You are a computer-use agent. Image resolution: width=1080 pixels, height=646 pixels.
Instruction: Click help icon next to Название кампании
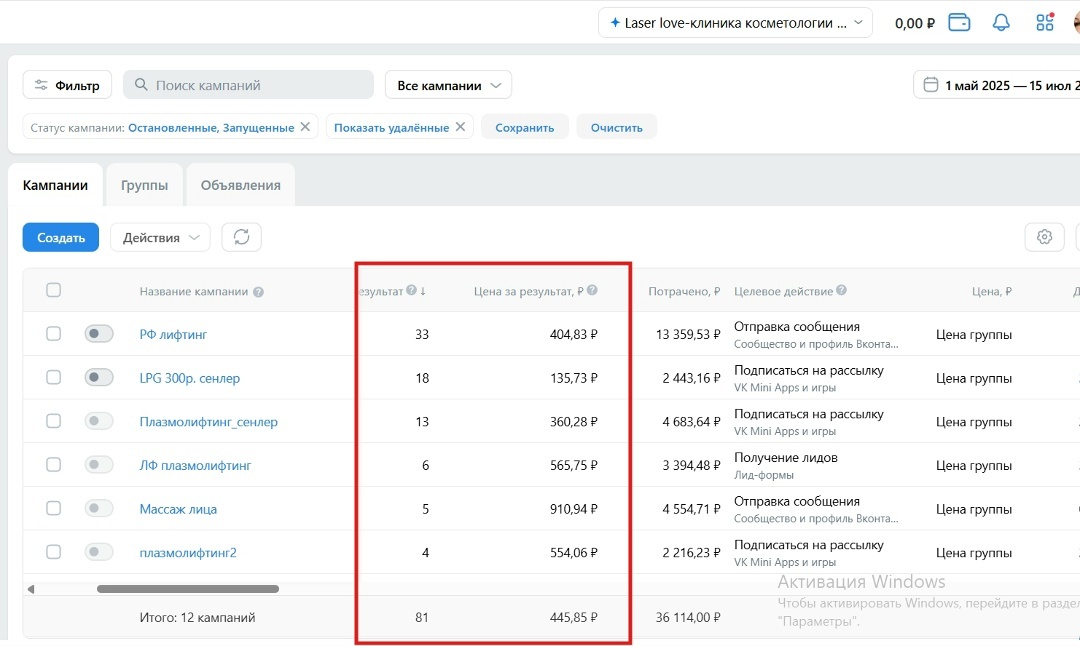(258, 292)
